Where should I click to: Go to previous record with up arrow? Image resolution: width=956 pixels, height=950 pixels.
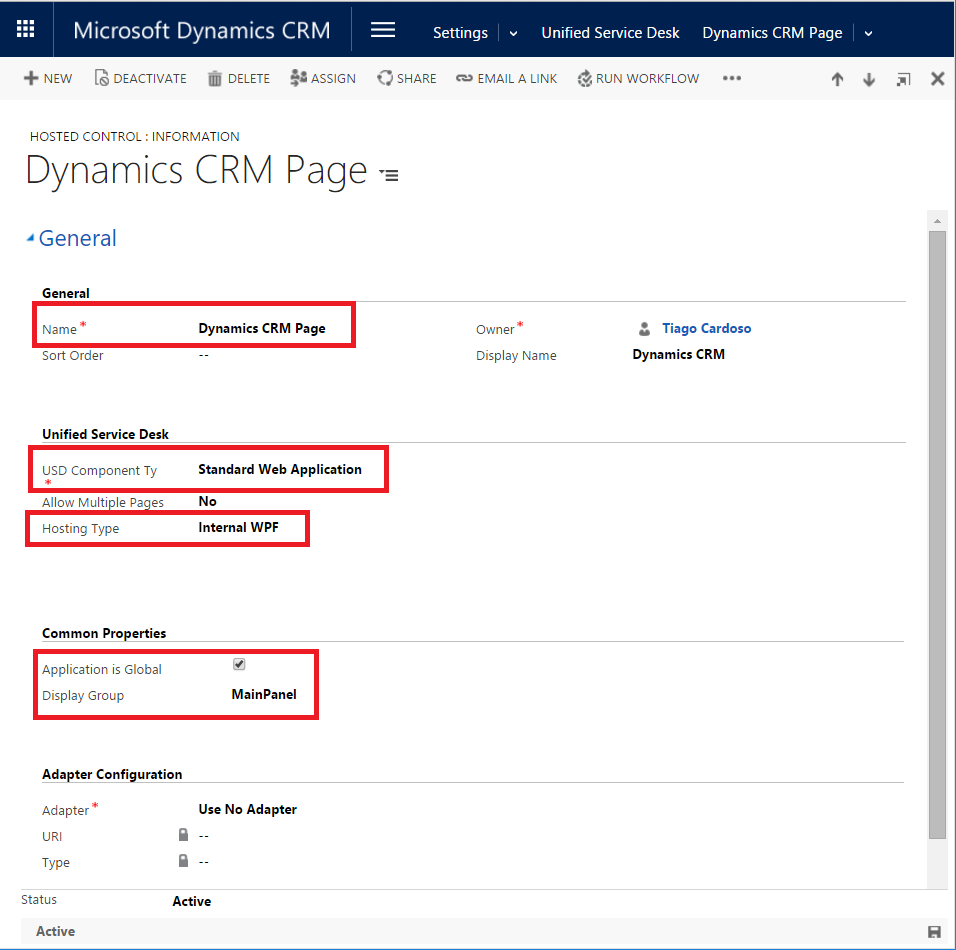click(838, 80)
